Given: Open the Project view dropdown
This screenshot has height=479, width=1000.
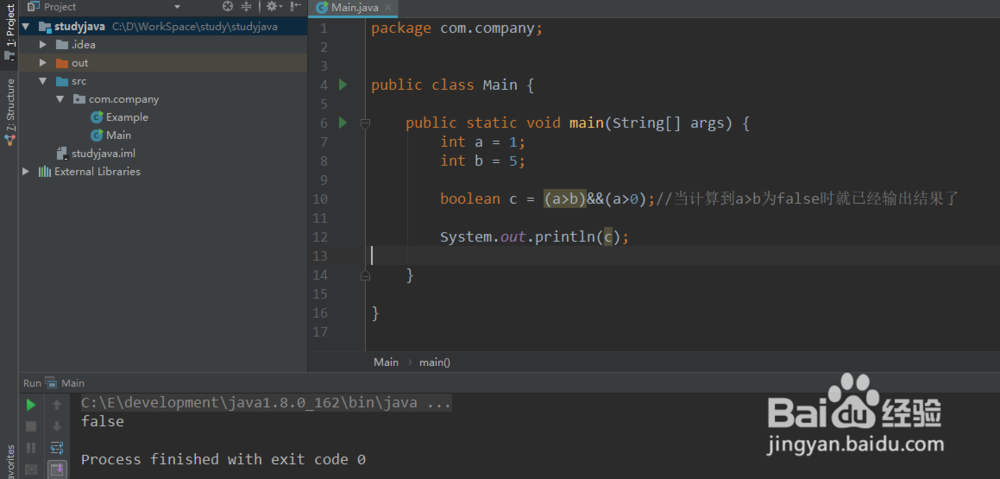Looking at the screenshot, I should coord(177,7).
